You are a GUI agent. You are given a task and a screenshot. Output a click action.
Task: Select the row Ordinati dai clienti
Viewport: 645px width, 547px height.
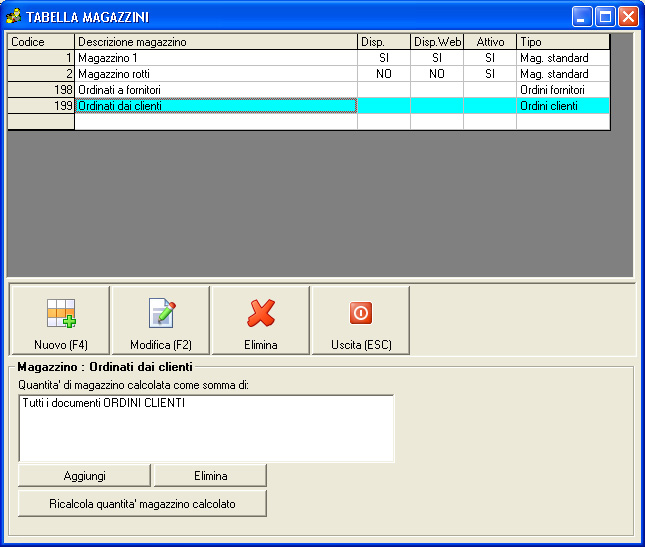pos(309,106)
